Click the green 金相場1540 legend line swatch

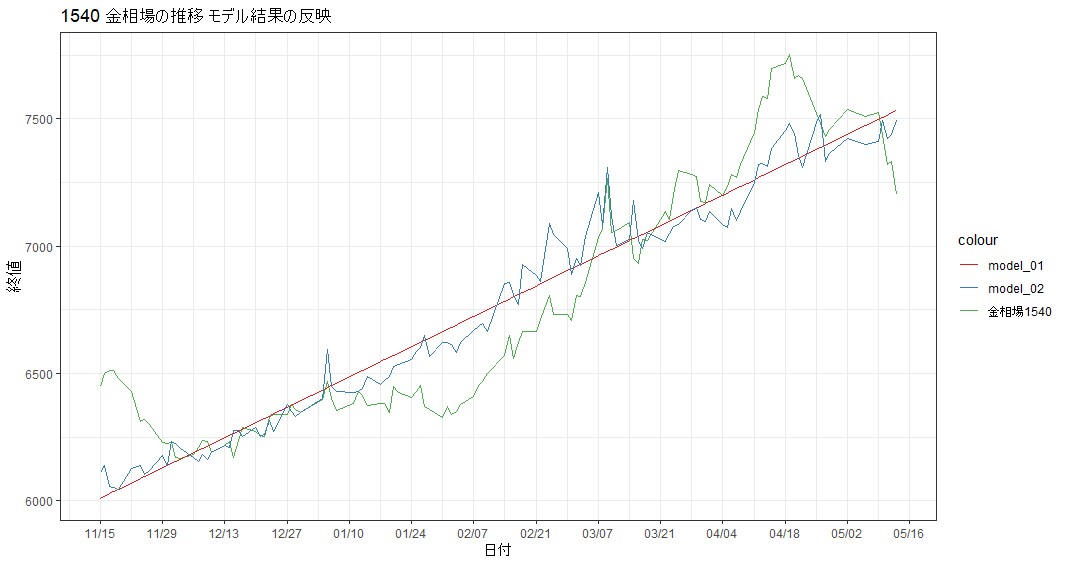pos(969,312)
